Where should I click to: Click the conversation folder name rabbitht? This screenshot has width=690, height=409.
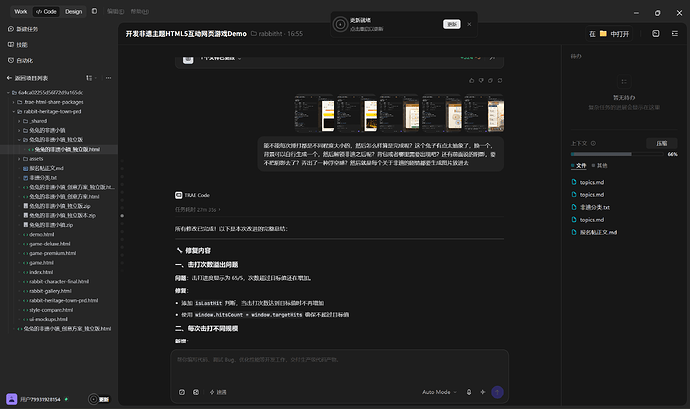pyautogui.click(x=270, y=34)
